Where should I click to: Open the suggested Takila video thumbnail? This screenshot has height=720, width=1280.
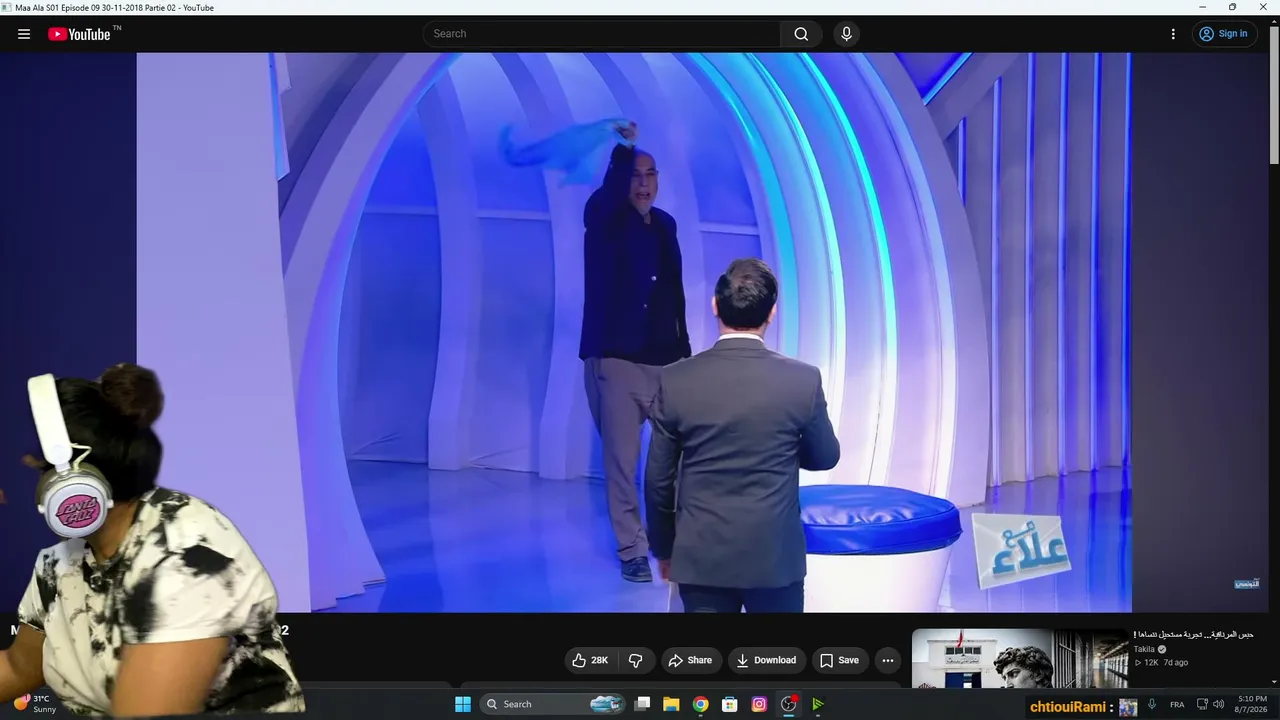click(x=1020, y=658)
